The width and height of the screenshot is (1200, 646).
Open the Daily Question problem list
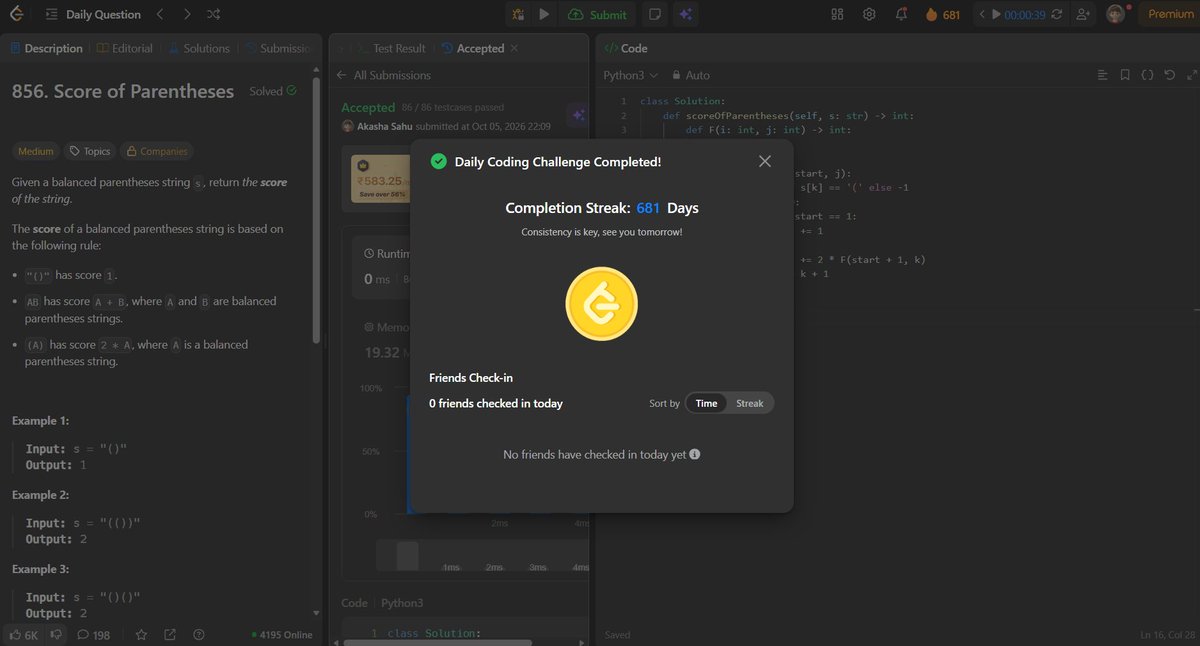[92, 15]
